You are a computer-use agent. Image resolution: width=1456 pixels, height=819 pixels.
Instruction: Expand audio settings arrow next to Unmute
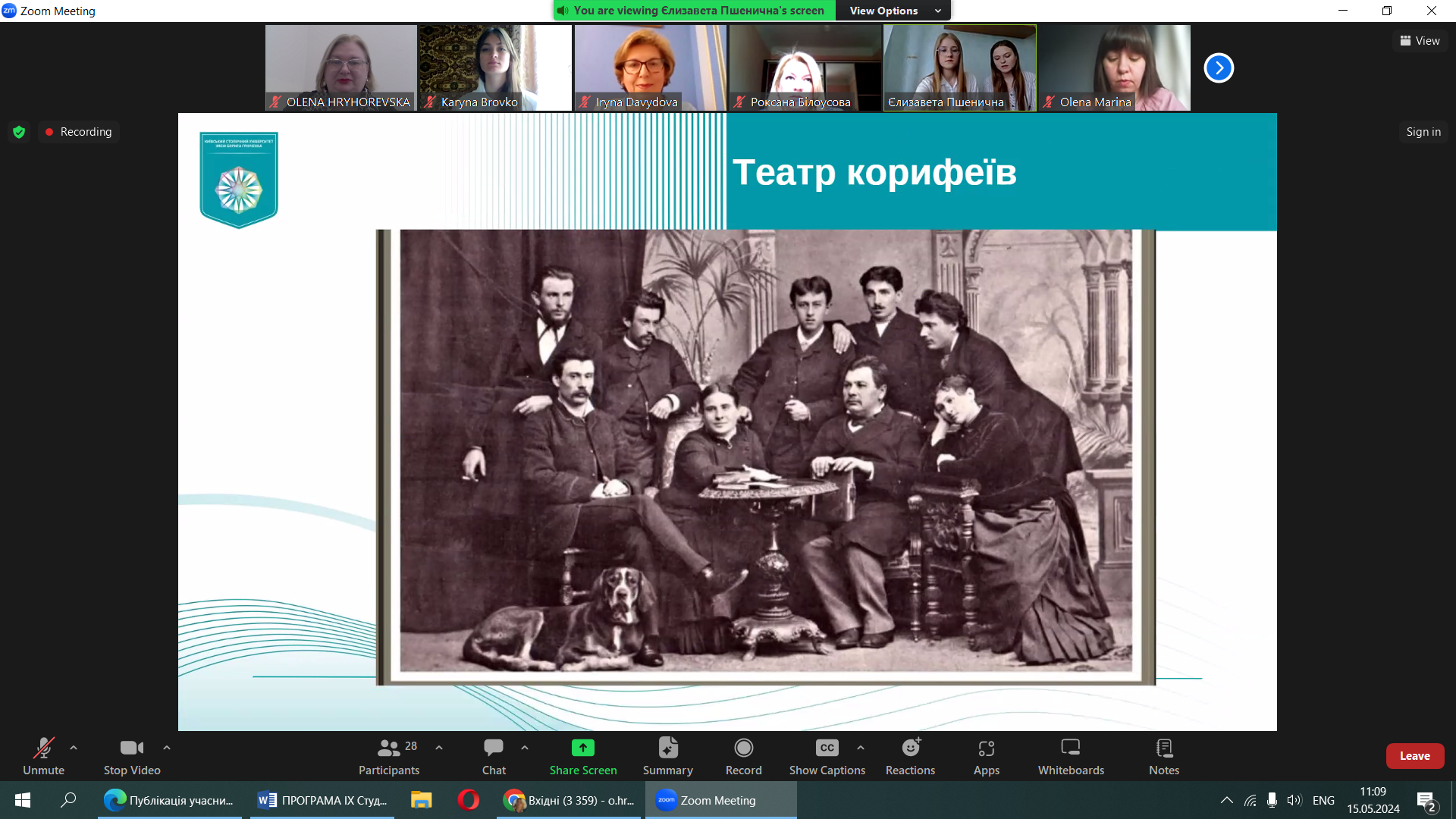click(74, 748)
